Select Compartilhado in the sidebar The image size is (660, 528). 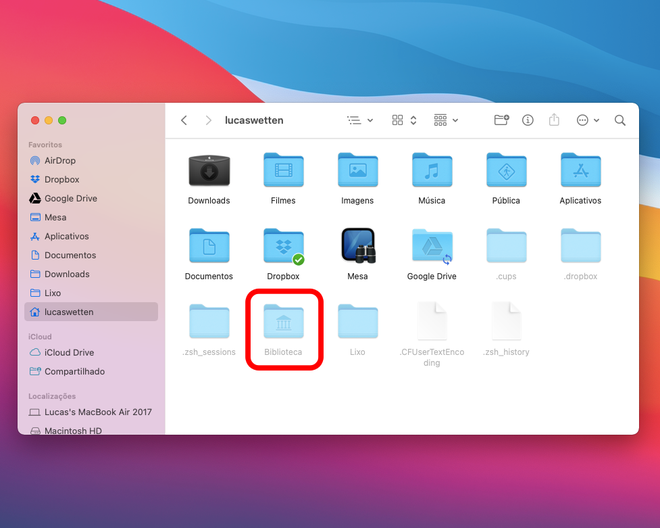point(91,371)
